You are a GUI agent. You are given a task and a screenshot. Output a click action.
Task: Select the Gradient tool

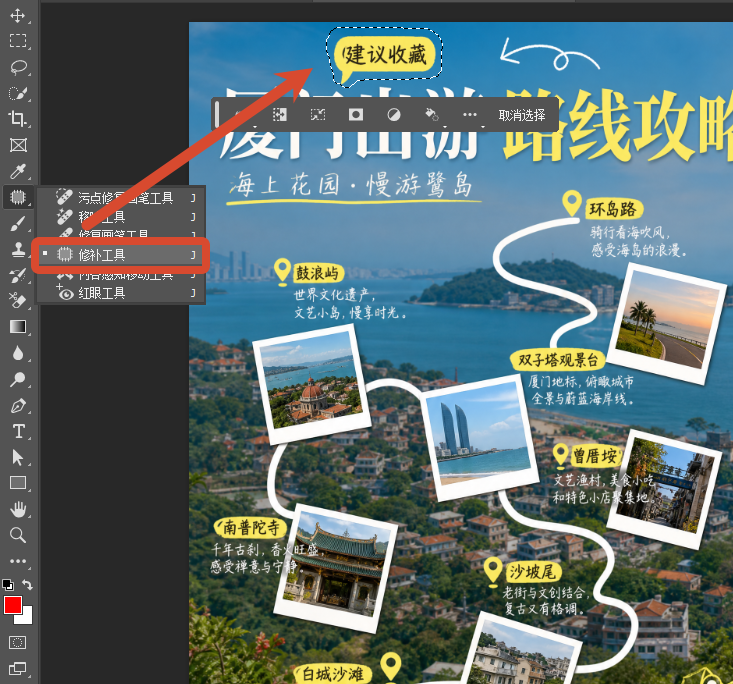point(18,326)
